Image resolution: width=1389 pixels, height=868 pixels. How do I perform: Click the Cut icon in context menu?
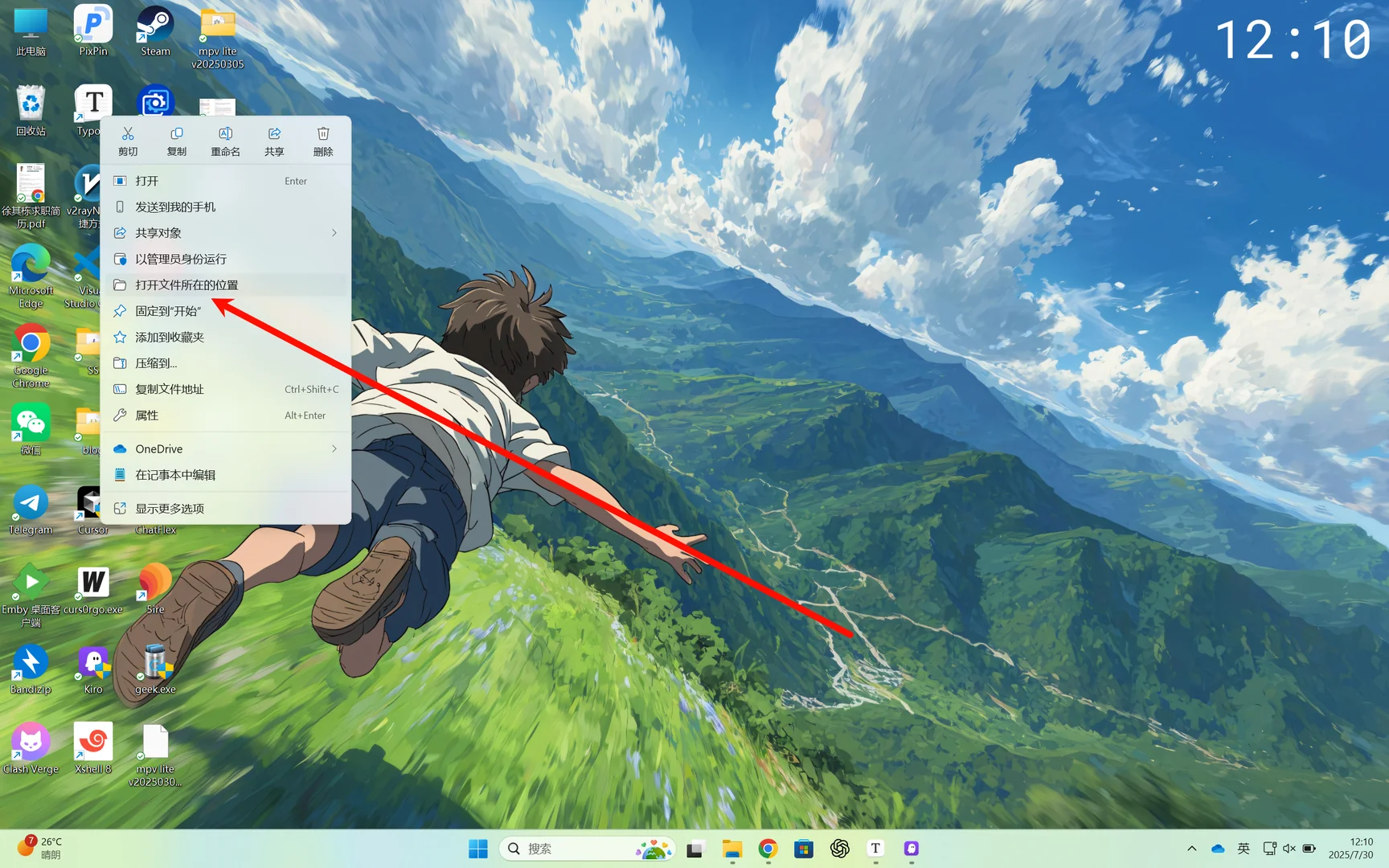pos(128,141)
